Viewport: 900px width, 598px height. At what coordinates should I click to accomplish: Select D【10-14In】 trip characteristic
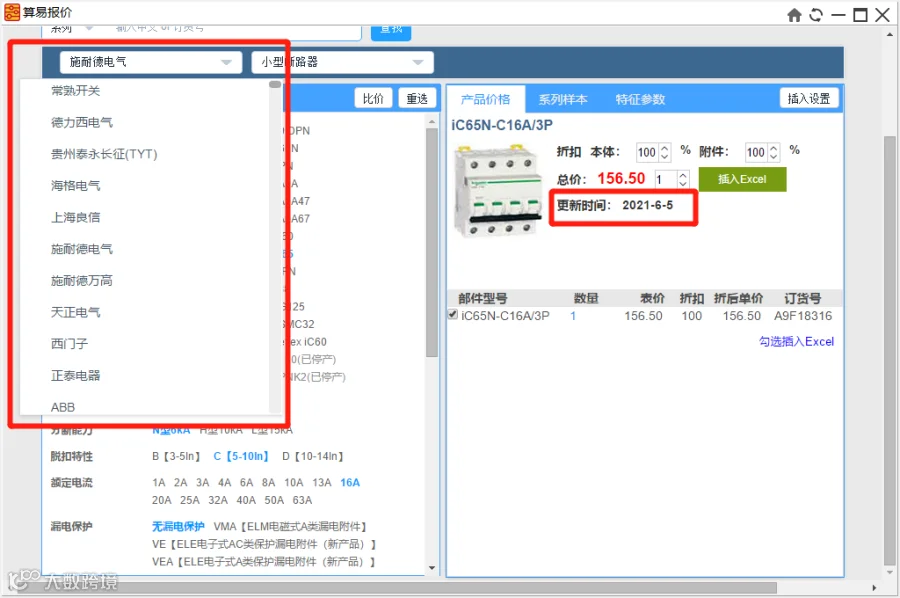312,456
